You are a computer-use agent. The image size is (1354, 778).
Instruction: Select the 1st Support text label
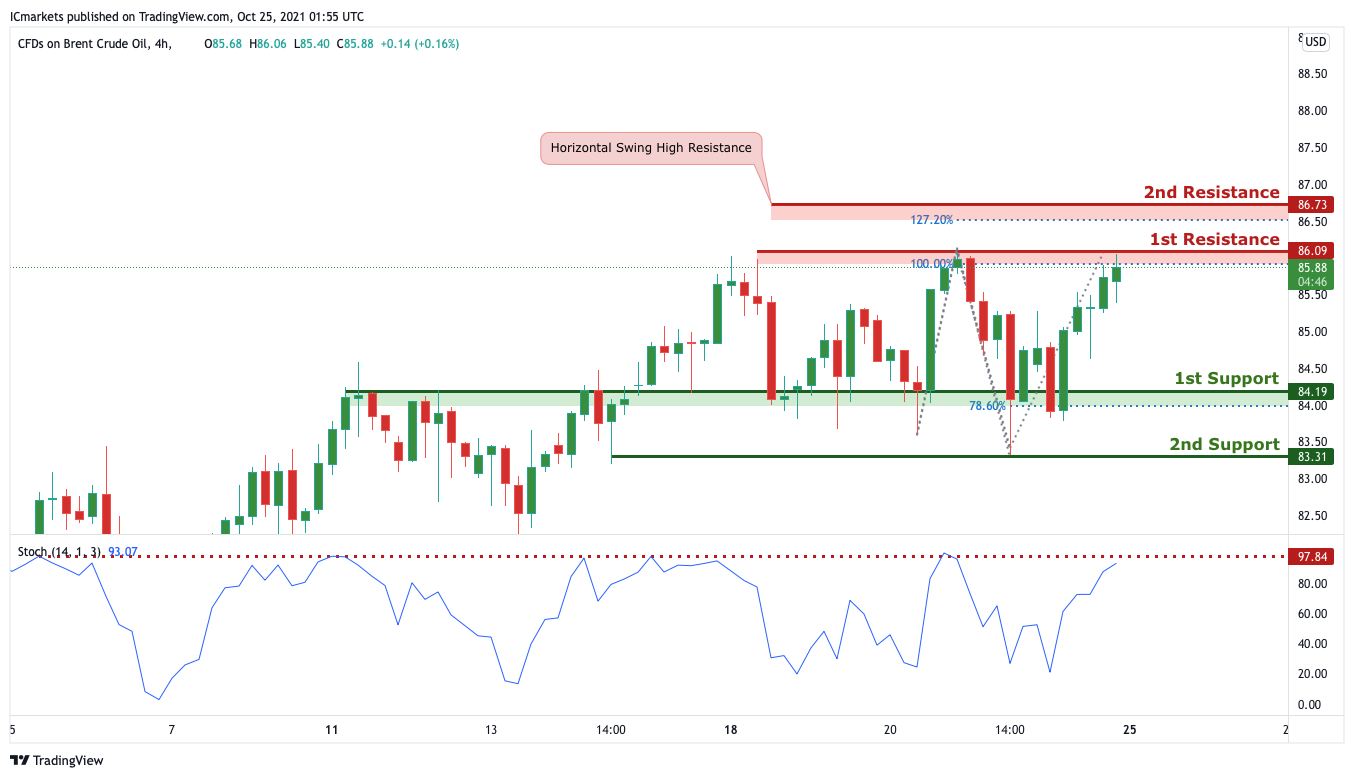click(1225, 379)
